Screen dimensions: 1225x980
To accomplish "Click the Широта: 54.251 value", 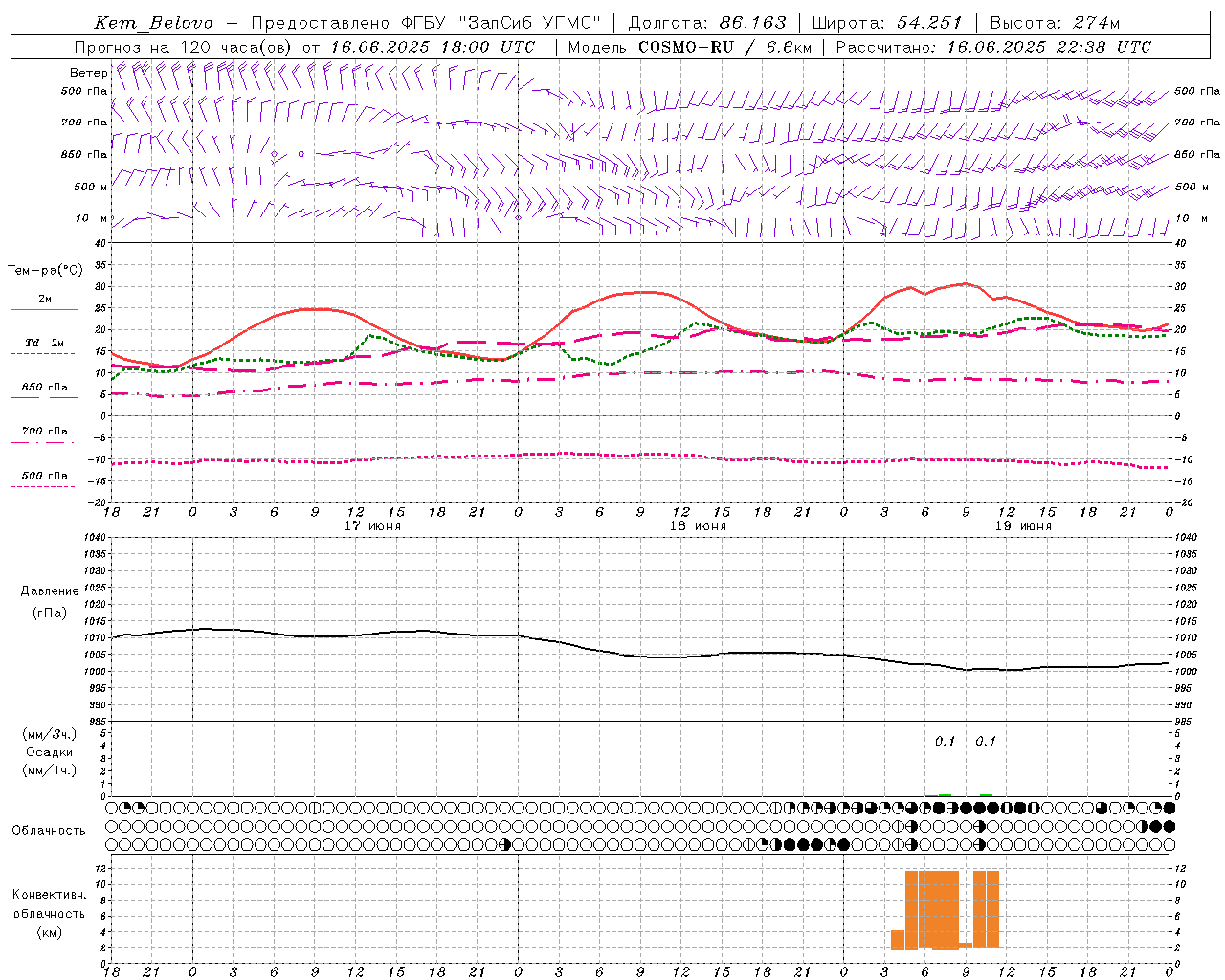I will coord(886,23).
